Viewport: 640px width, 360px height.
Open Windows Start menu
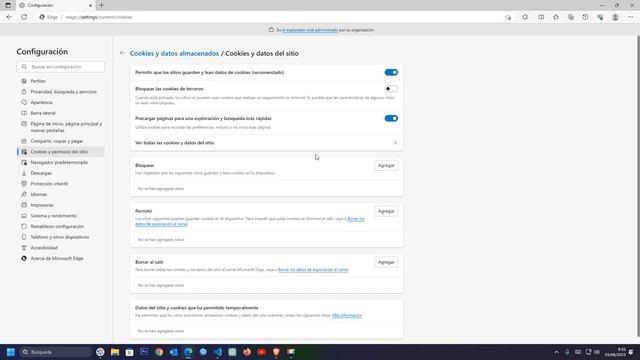click(x=11, y=352)
